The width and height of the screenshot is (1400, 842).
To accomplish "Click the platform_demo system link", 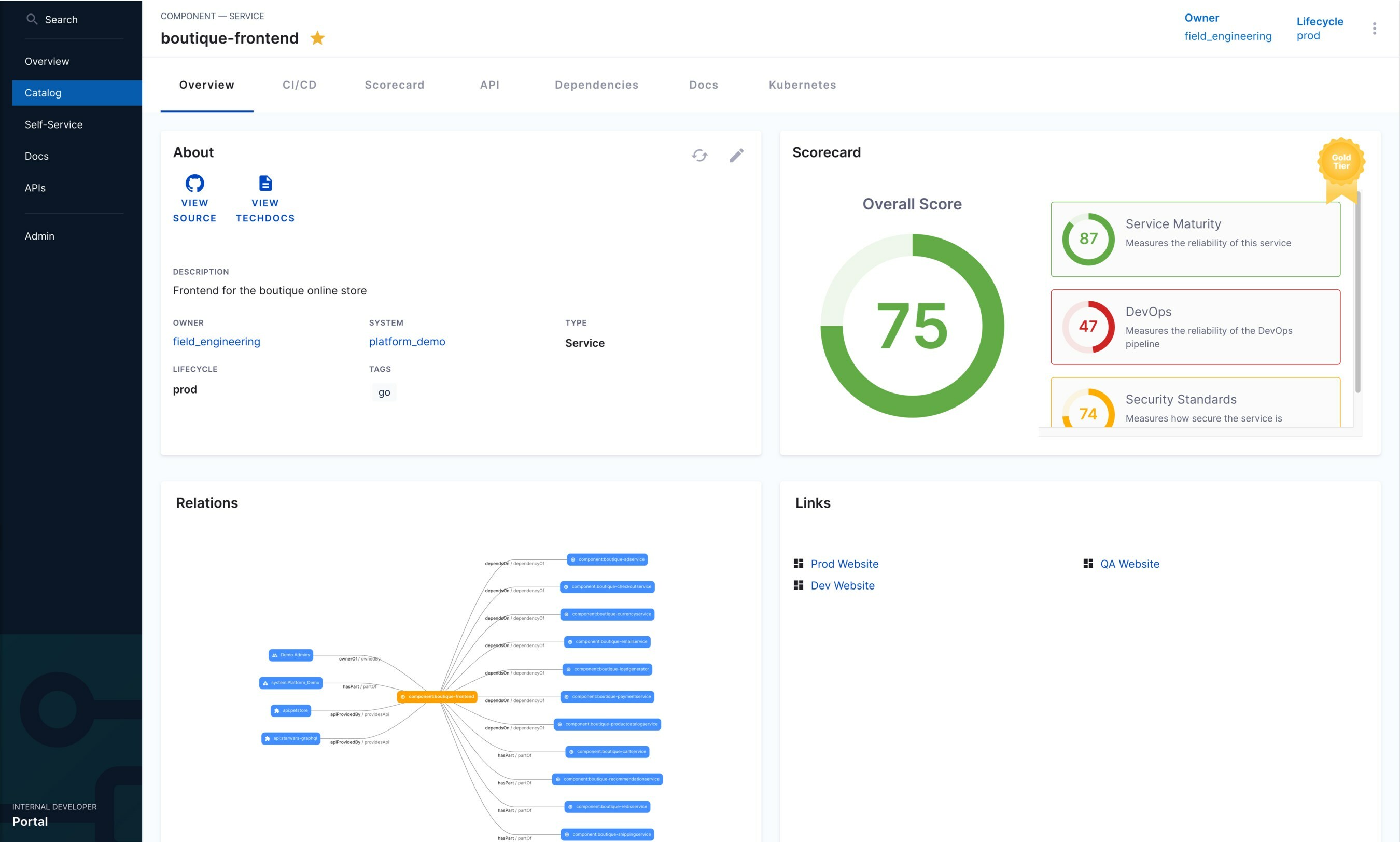I will point(407,342).
